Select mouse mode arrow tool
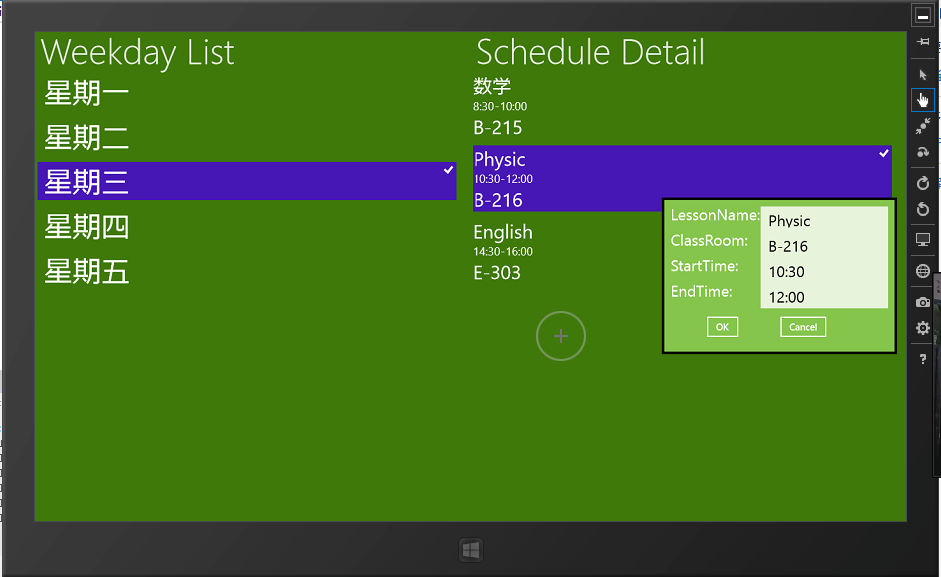 922,75
